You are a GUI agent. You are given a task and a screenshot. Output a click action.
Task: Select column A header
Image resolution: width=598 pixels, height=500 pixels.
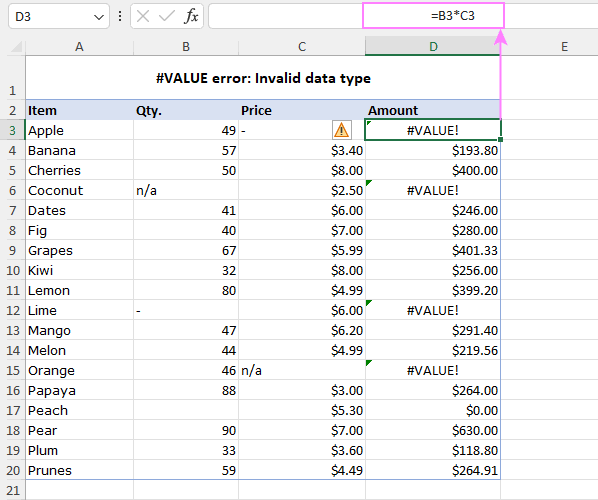79,47
